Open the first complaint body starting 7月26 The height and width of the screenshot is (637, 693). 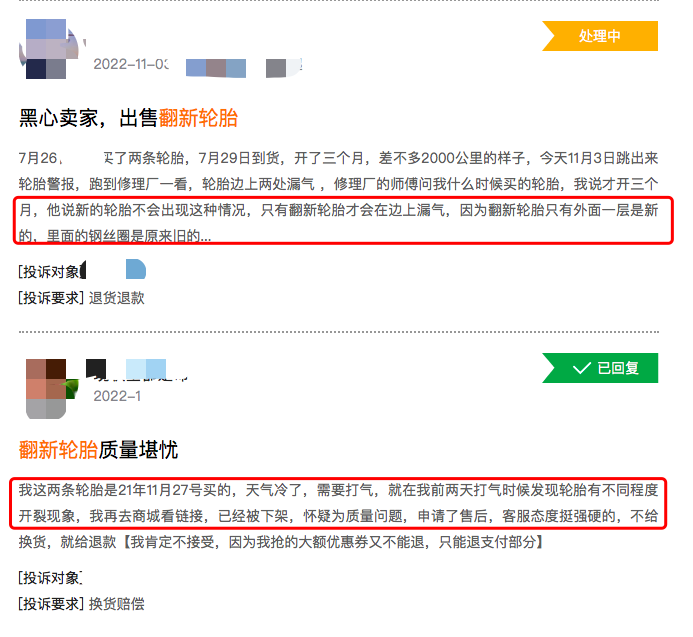pyautogui.click(x=339, y=197)
